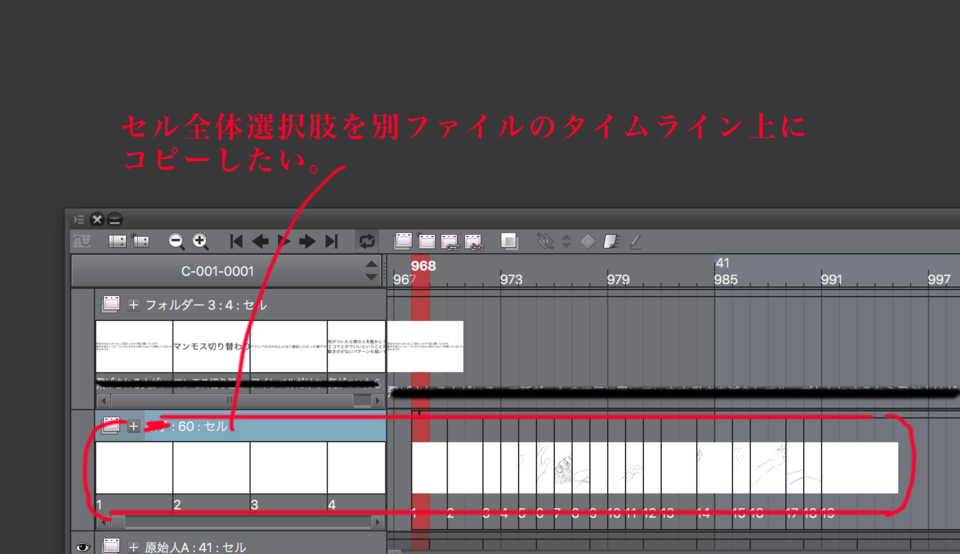This screenshot has height=554, width=960.
Task: Click the Specify cels icon
Action: (450, 242)
